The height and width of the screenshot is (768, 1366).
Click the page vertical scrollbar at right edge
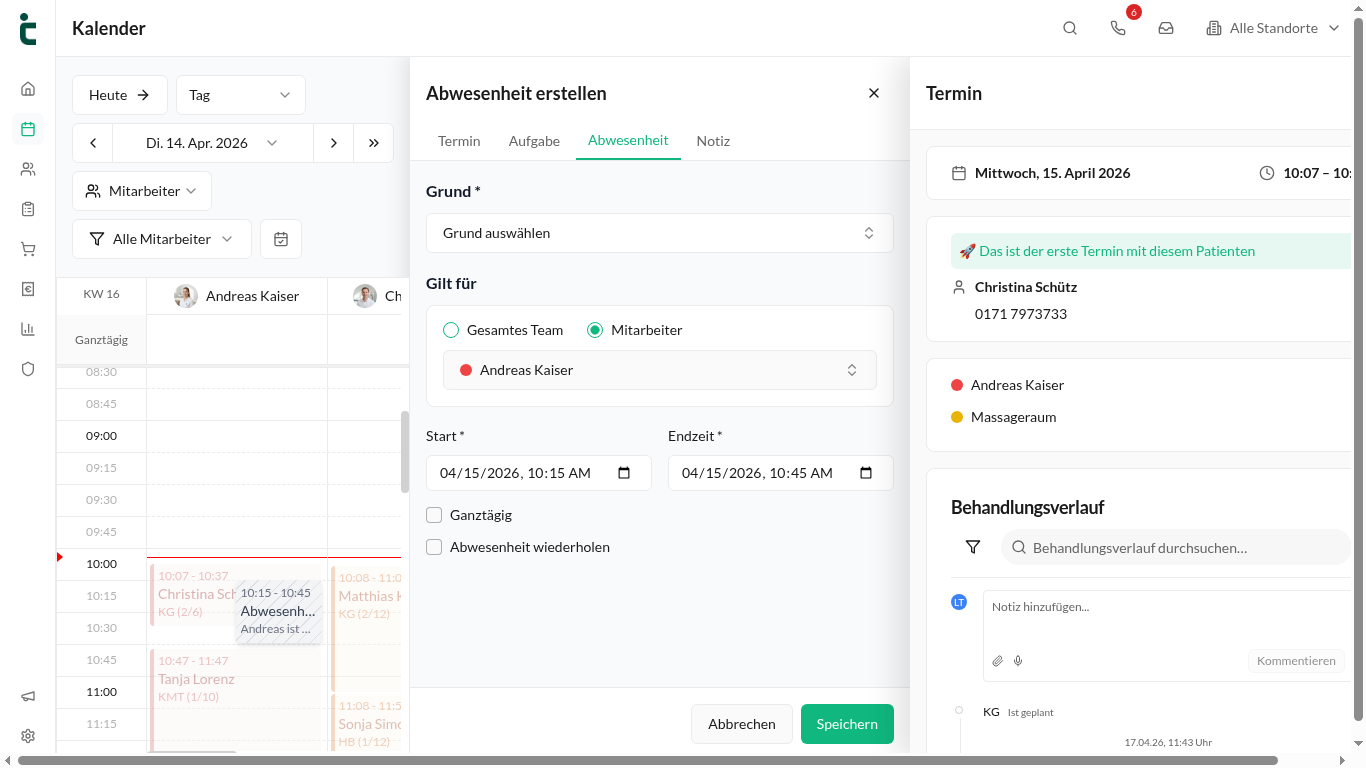1358,367
